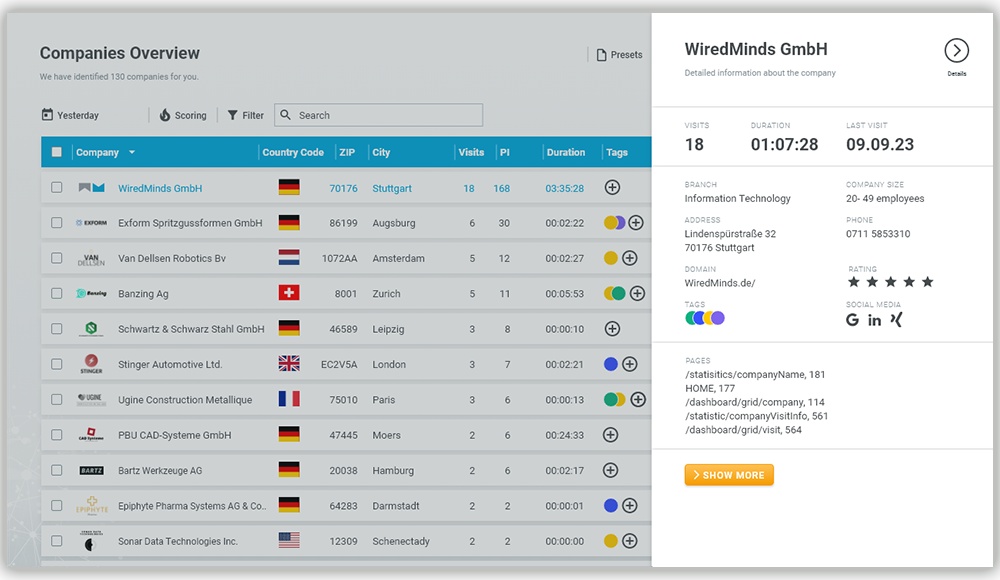Click the Bartz Werkzeuge AG company name

pos(160,470)
